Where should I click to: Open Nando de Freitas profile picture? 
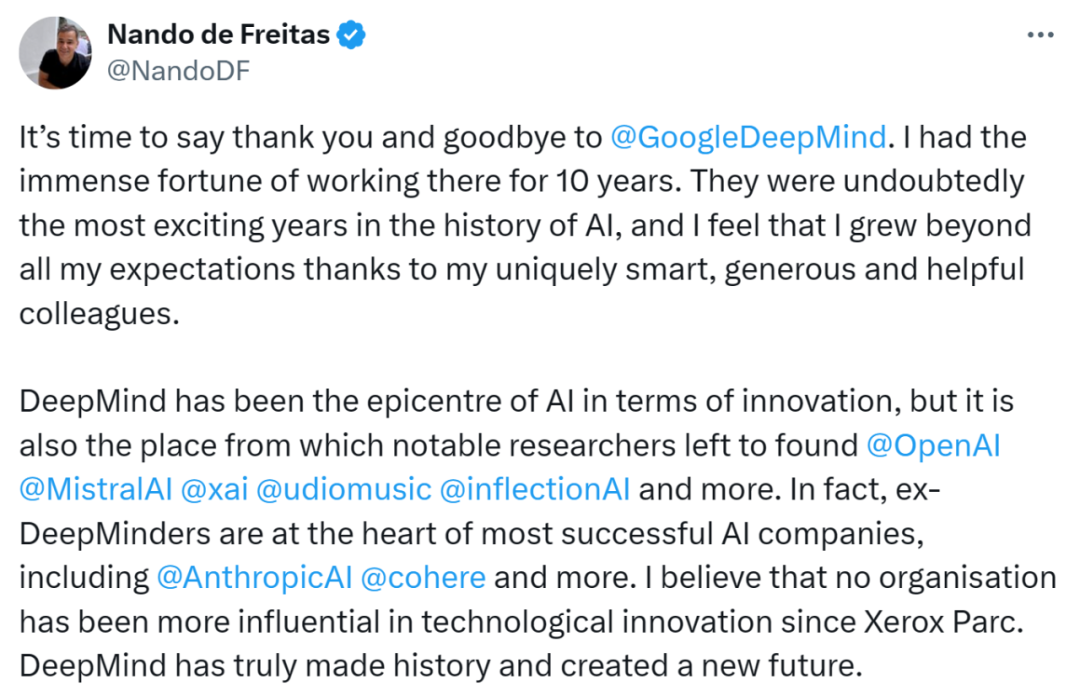pyautogui.click(x=56, y=52)
